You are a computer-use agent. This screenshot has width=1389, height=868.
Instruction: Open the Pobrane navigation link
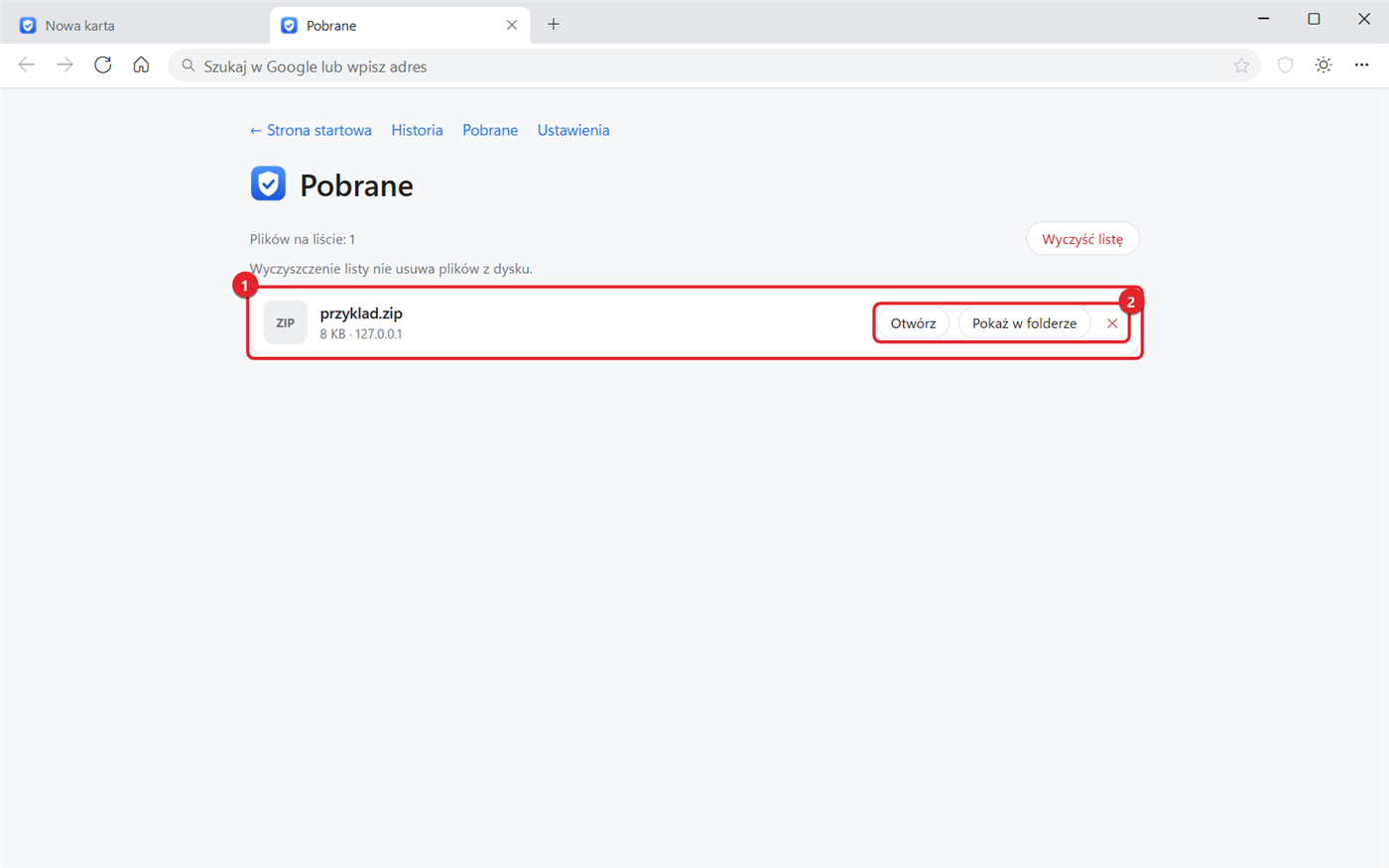pyautogui.click(x=490, y=130)
